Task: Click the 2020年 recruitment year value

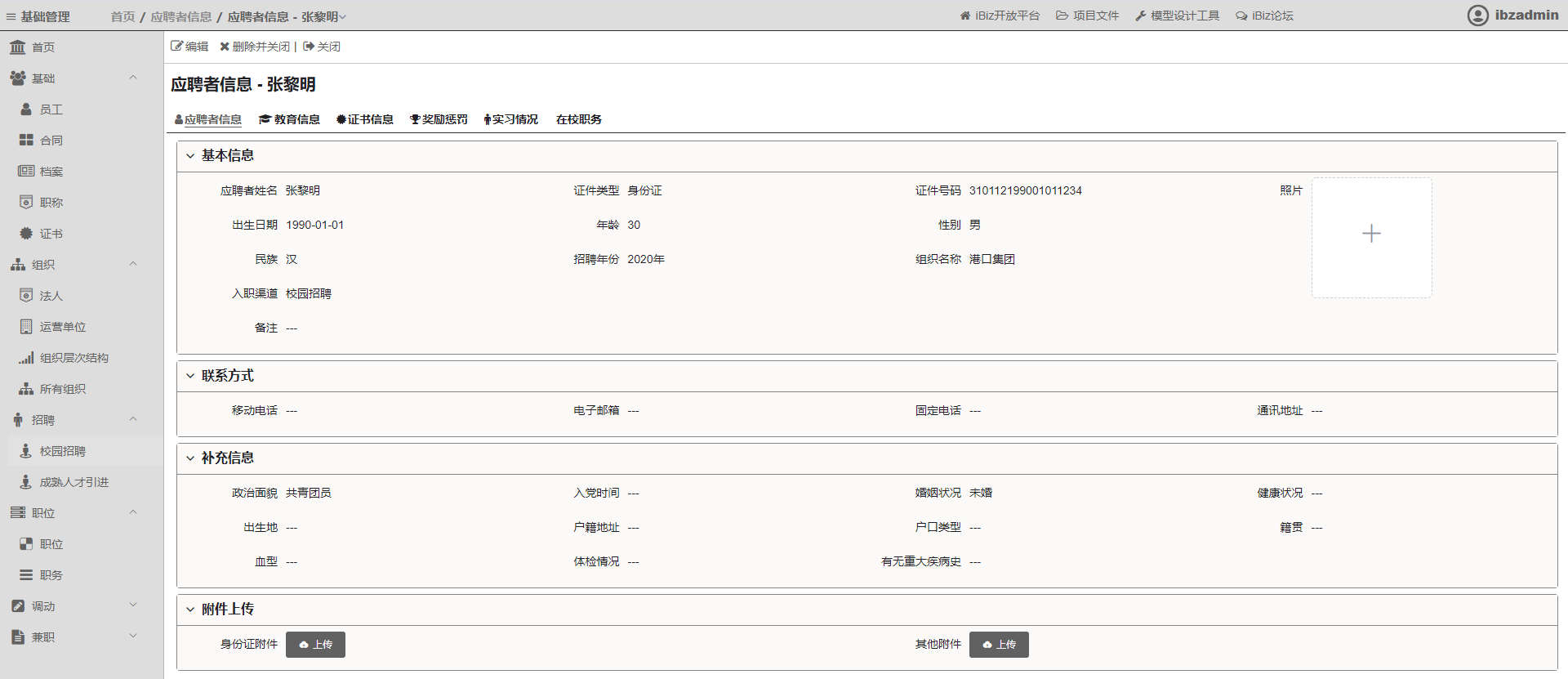Action: (646, 259)
